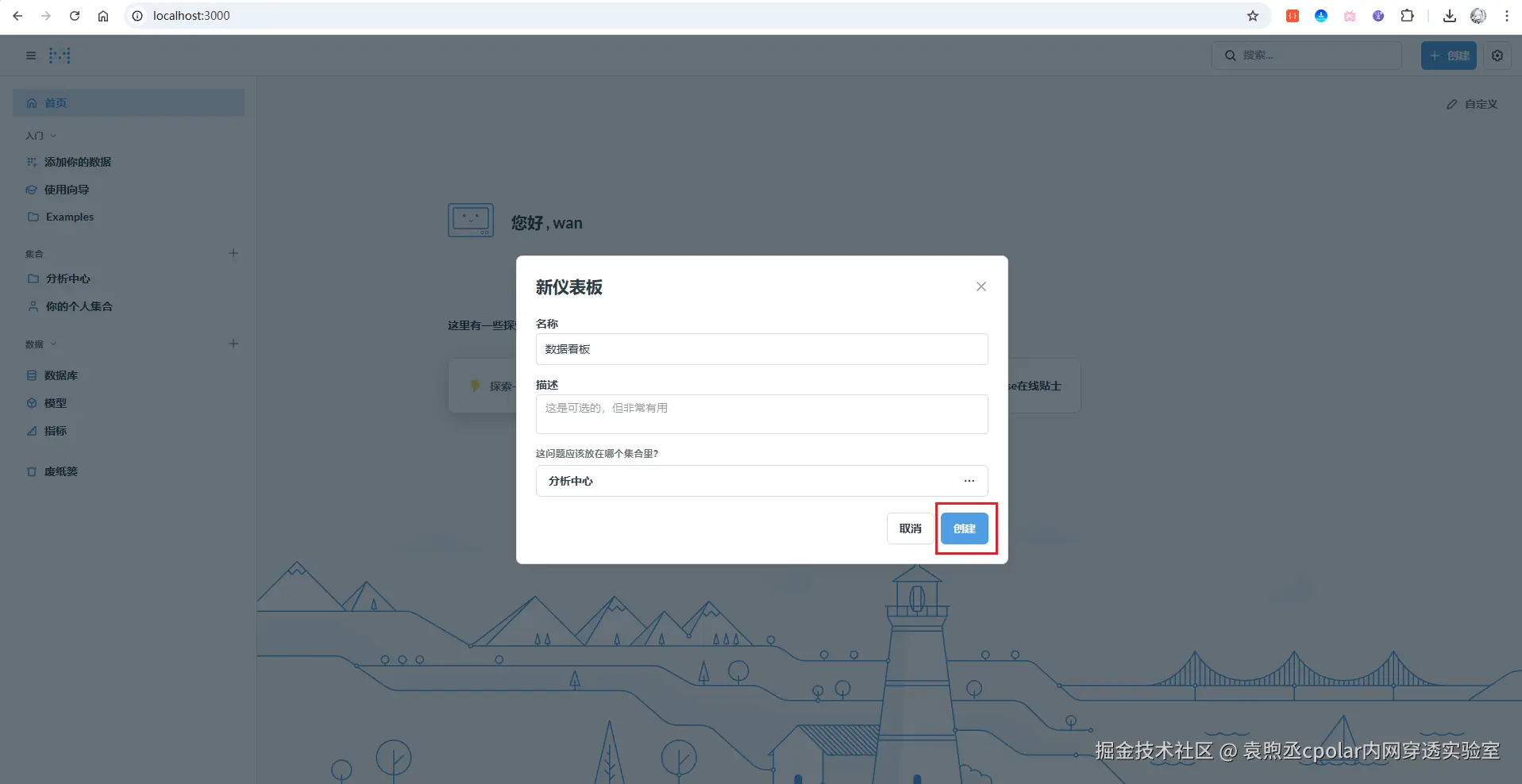Reload the page with the refresh icon
Screen dimensions: 1522x784
[75, 16]
